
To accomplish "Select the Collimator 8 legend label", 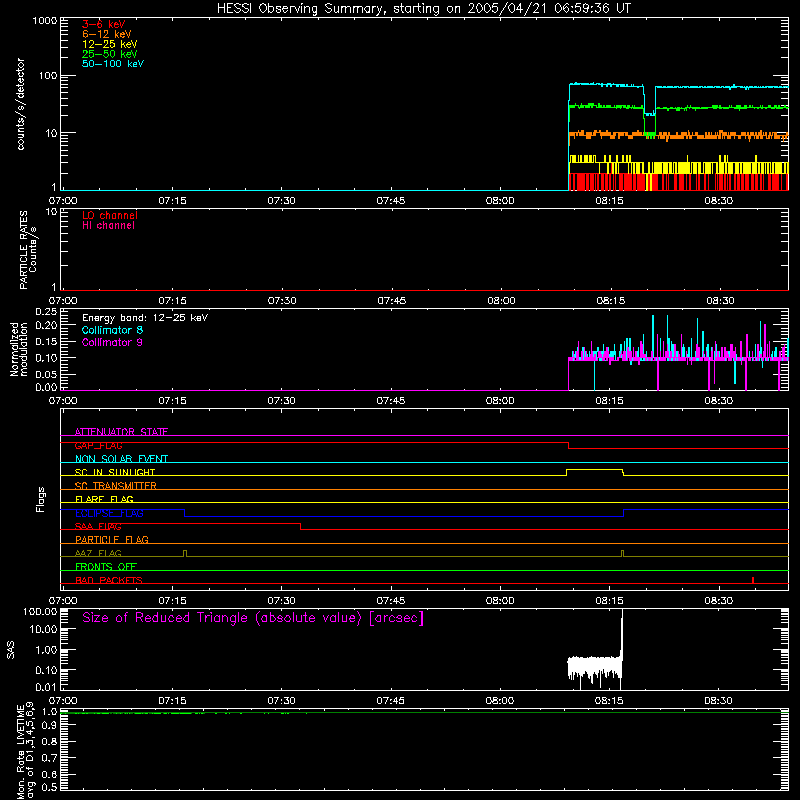I will pyautogui.click(x=112, y=330).
